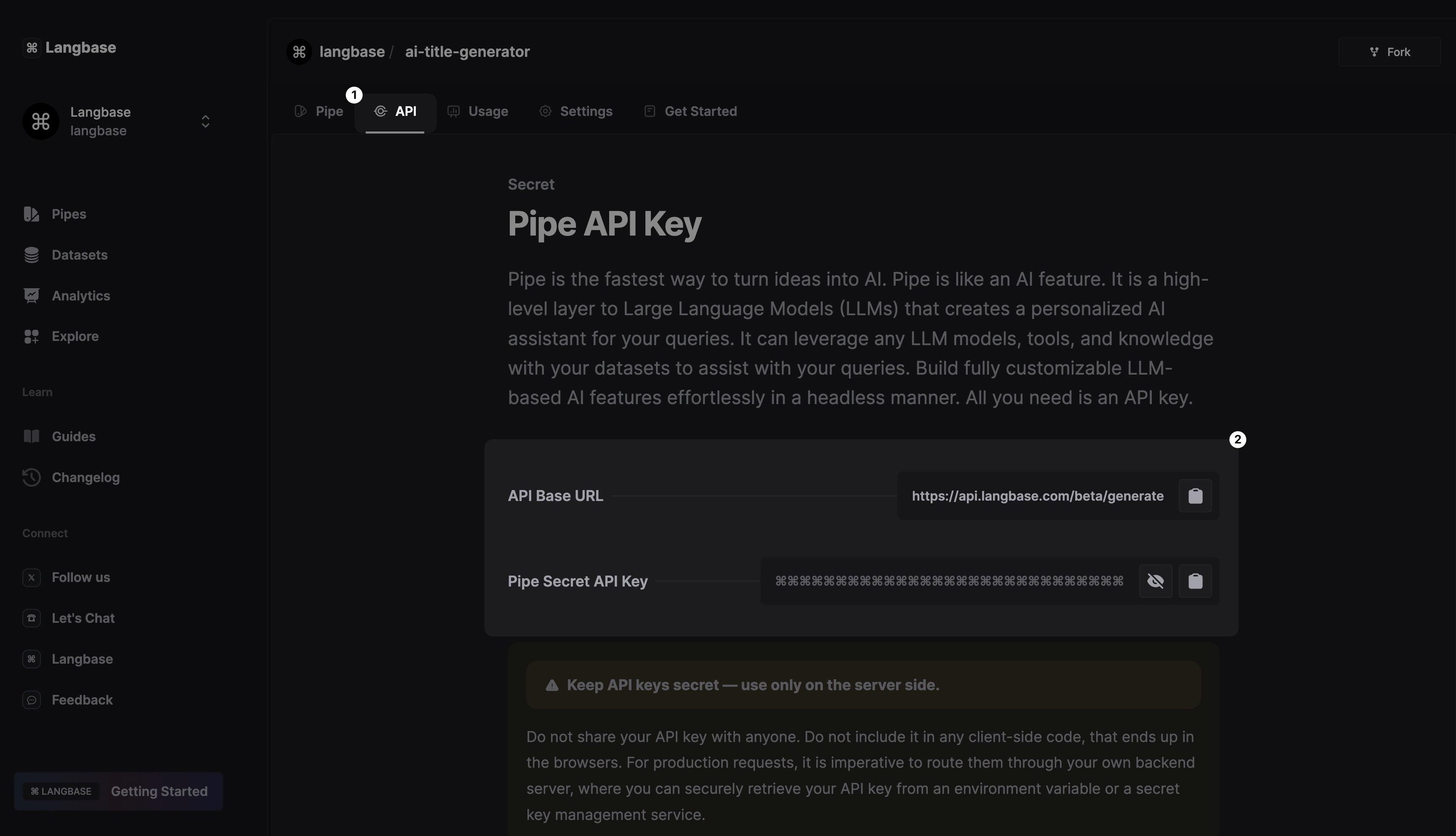Viewport: 1456px width, 836px height.
Task: Click the Guides book icon
Action: [x=32, y=437]
